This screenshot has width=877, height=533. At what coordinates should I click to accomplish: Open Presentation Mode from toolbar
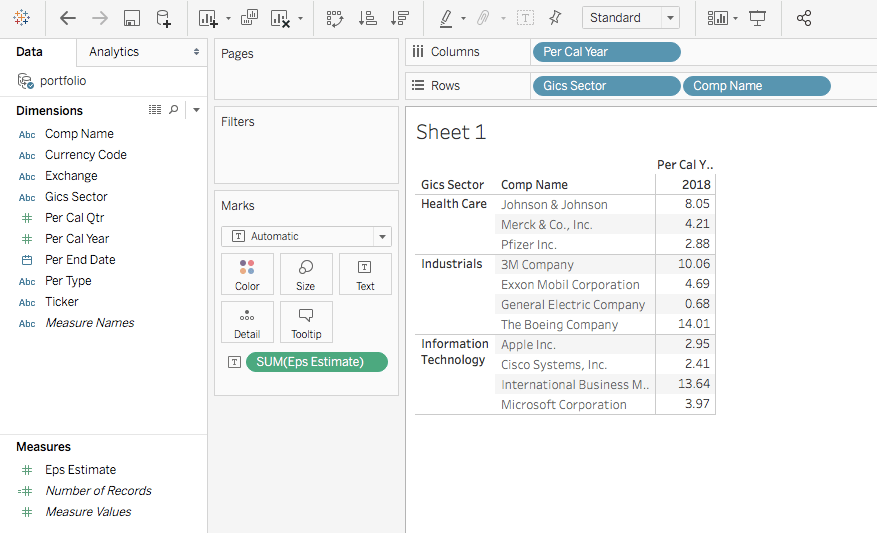(758, 18)
